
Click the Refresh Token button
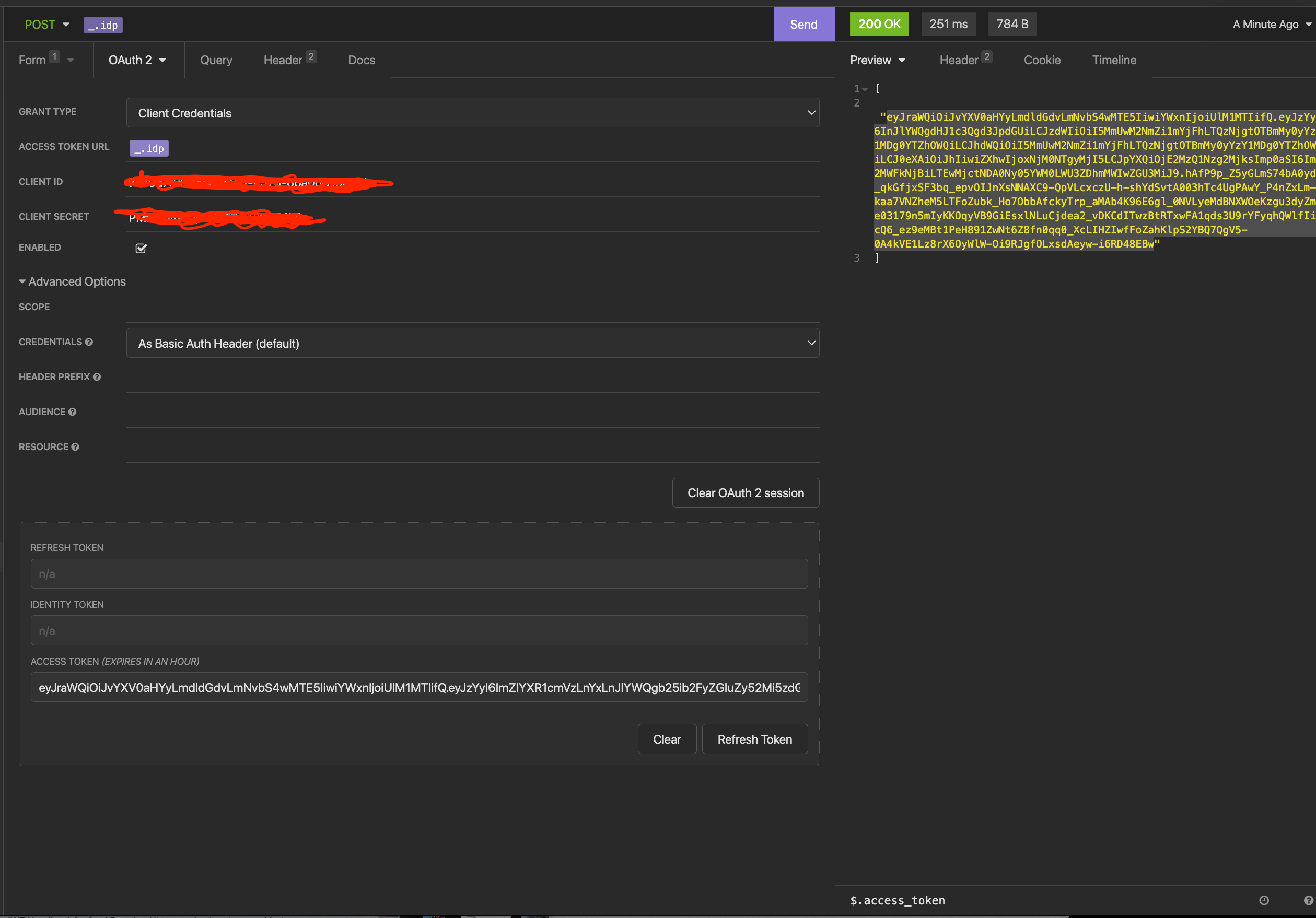click(x=754, y=739)
